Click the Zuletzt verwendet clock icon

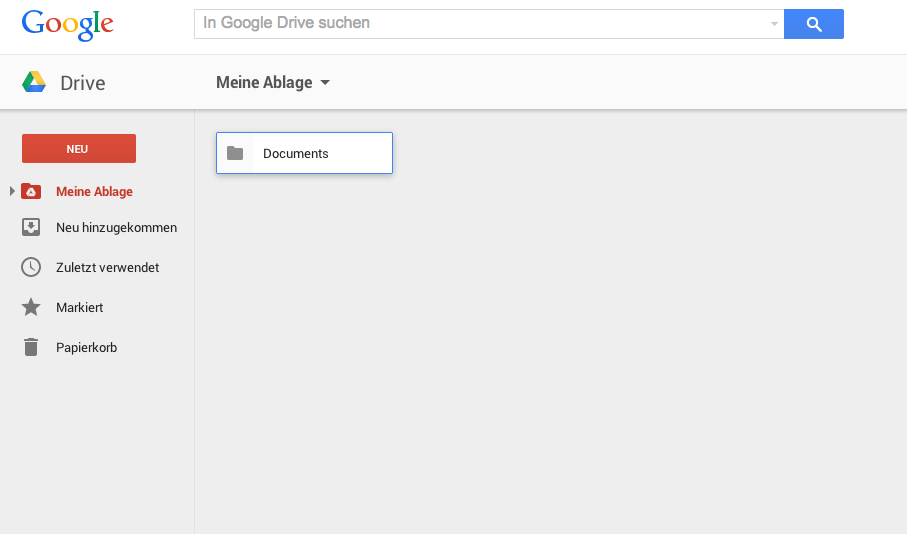31,267
